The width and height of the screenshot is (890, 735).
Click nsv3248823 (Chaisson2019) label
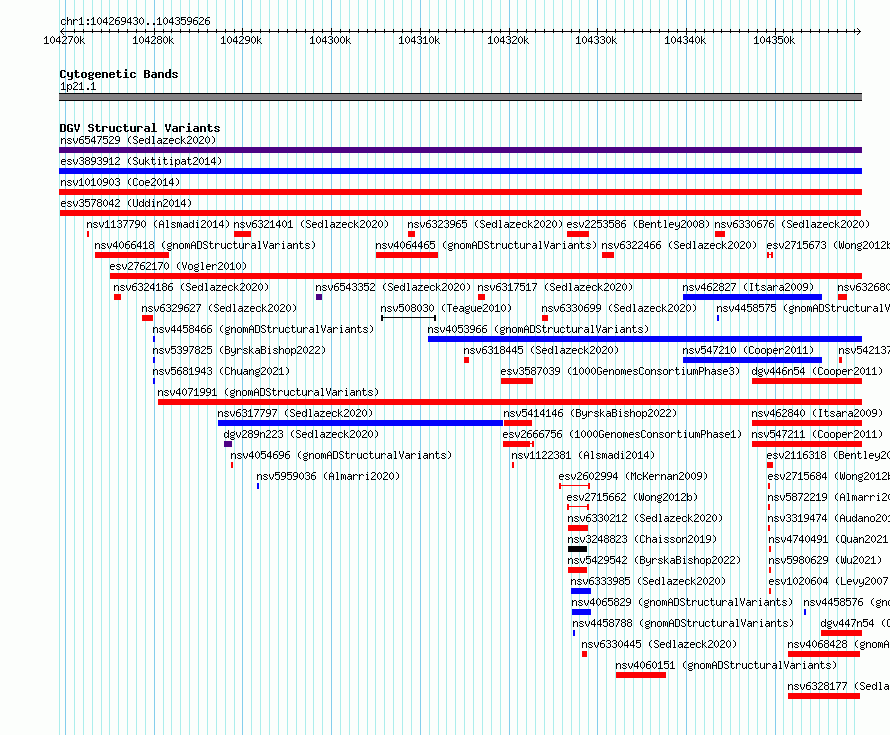pyautogui.click(x=642, y=539)
